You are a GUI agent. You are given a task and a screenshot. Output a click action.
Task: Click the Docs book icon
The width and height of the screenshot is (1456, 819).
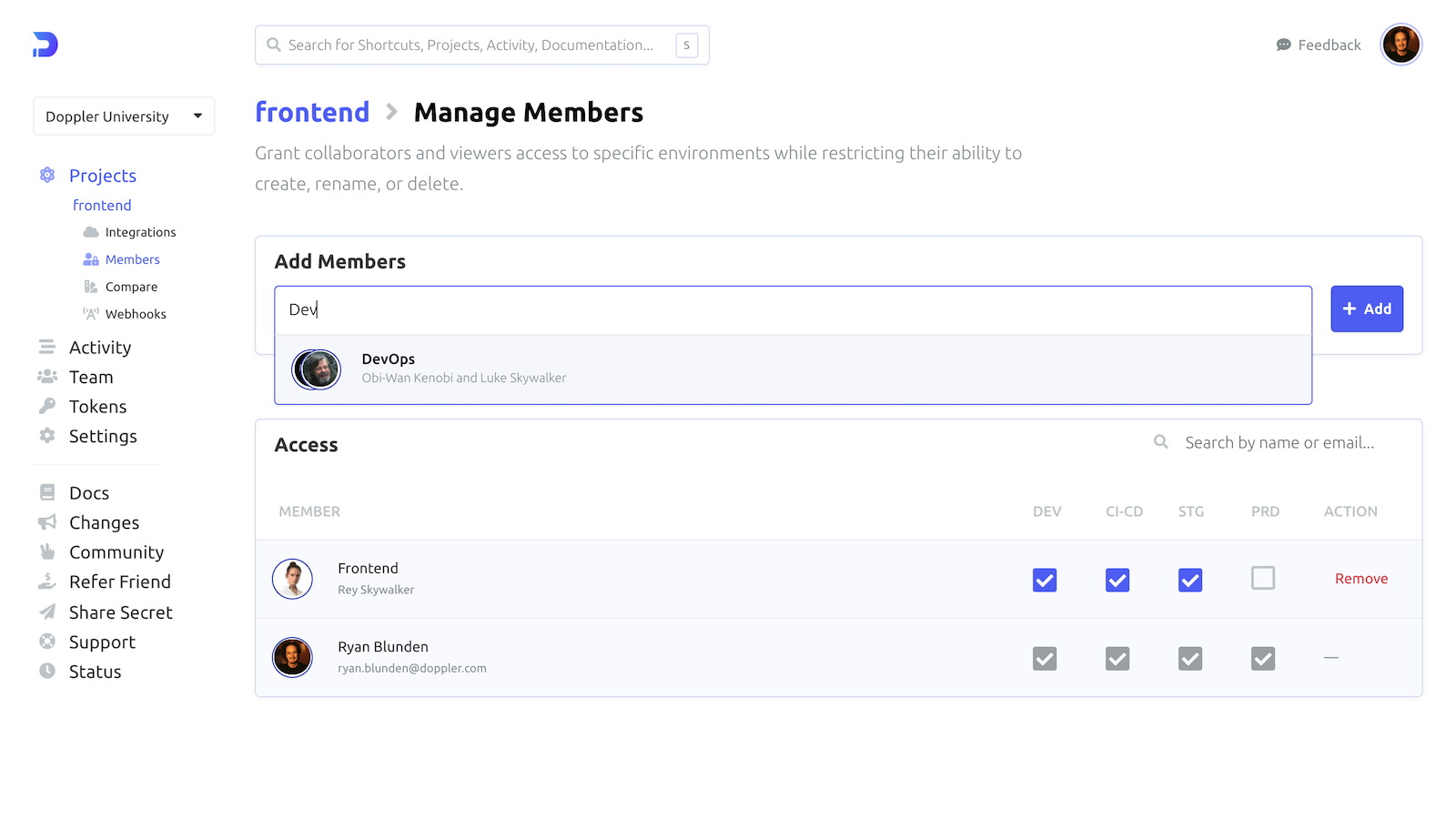pyautogui.click(x=47, y=492)
